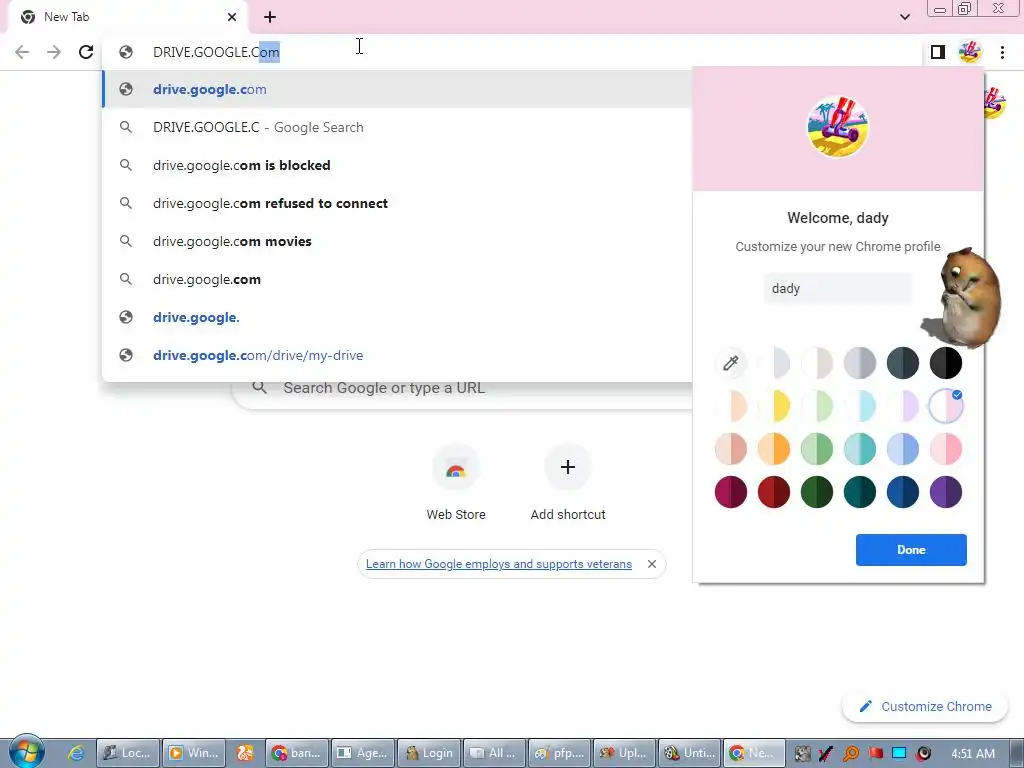The width and height of the screenshot is (1024, 768).
Task: Switch to the 'Age...' taskbar window
Action: click(363, 754)
